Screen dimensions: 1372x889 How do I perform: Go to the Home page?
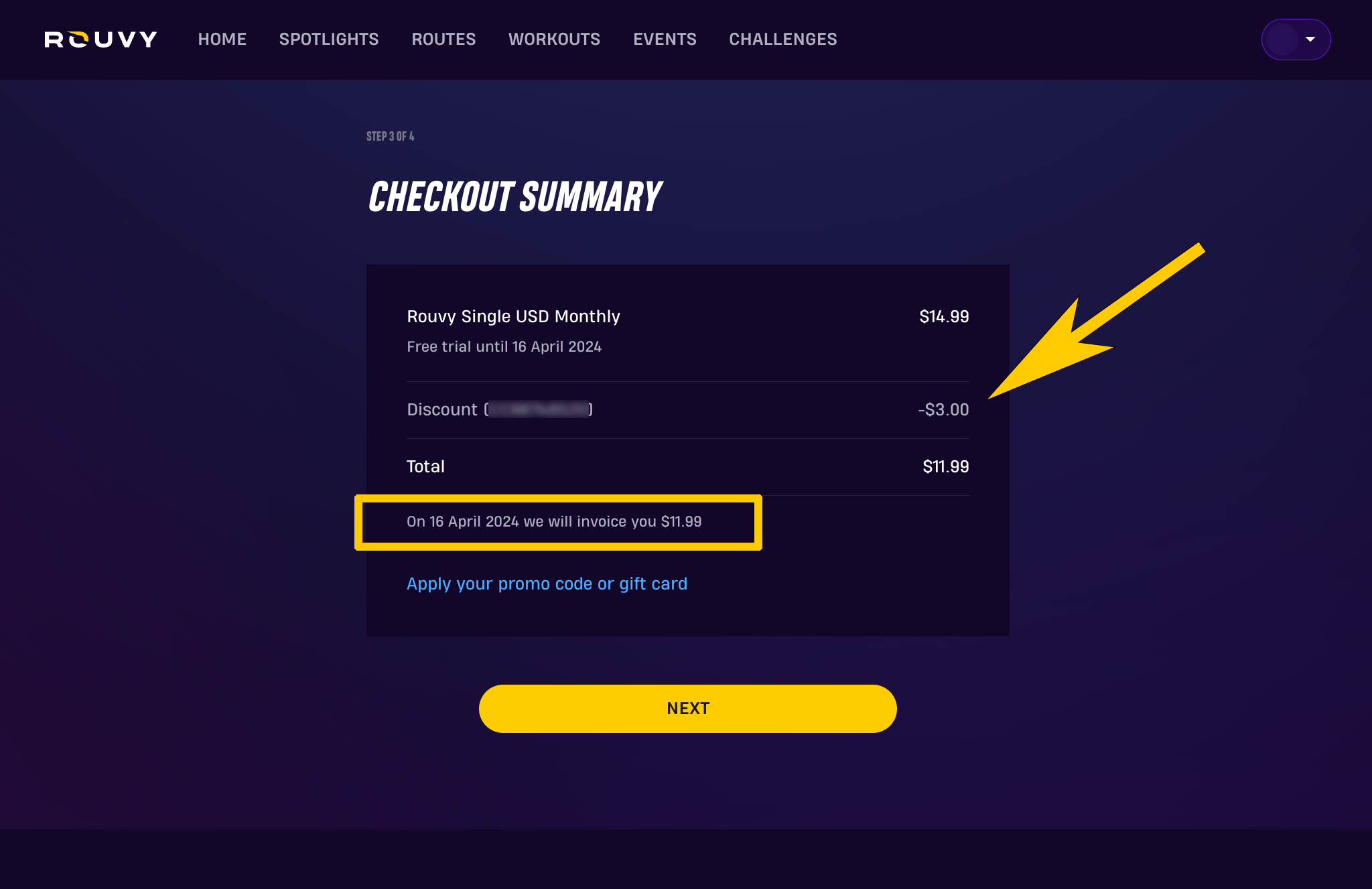coord(222,40)
